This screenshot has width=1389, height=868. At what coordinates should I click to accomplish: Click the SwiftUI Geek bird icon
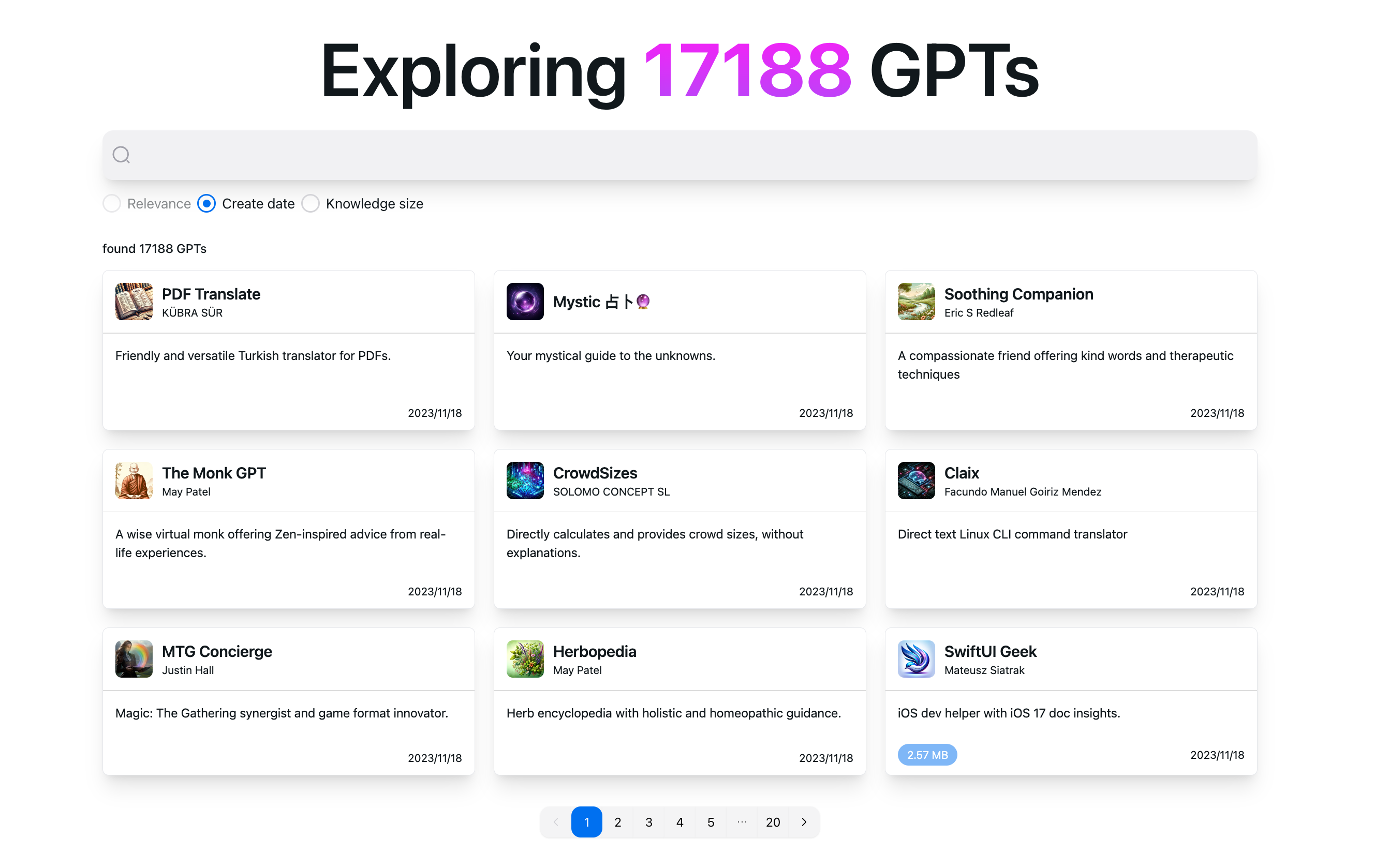coord(916,659)
